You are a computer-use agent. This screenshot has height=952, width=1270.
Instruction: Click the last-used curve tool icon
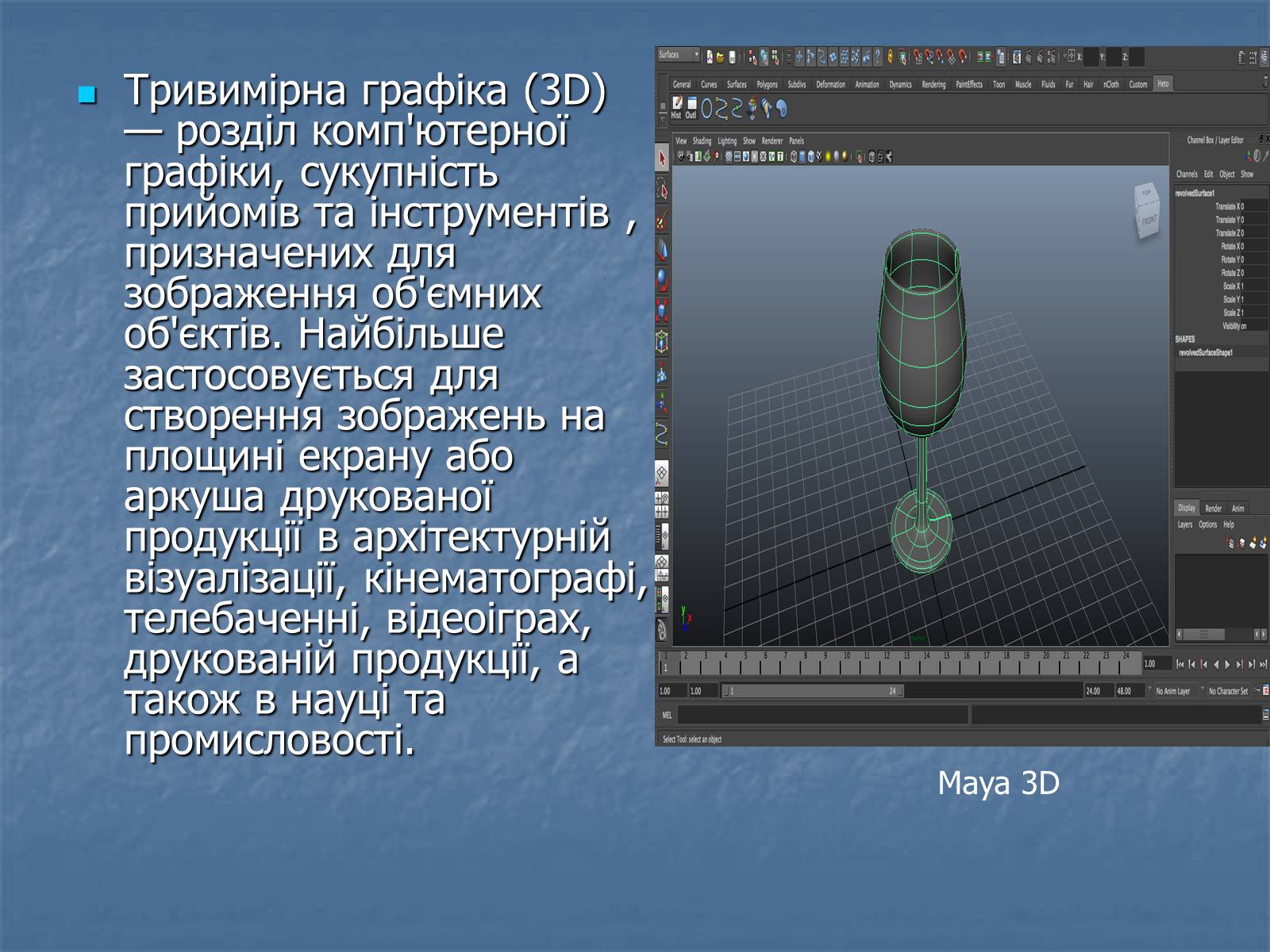pyautogui.click(x=662, y=433)
